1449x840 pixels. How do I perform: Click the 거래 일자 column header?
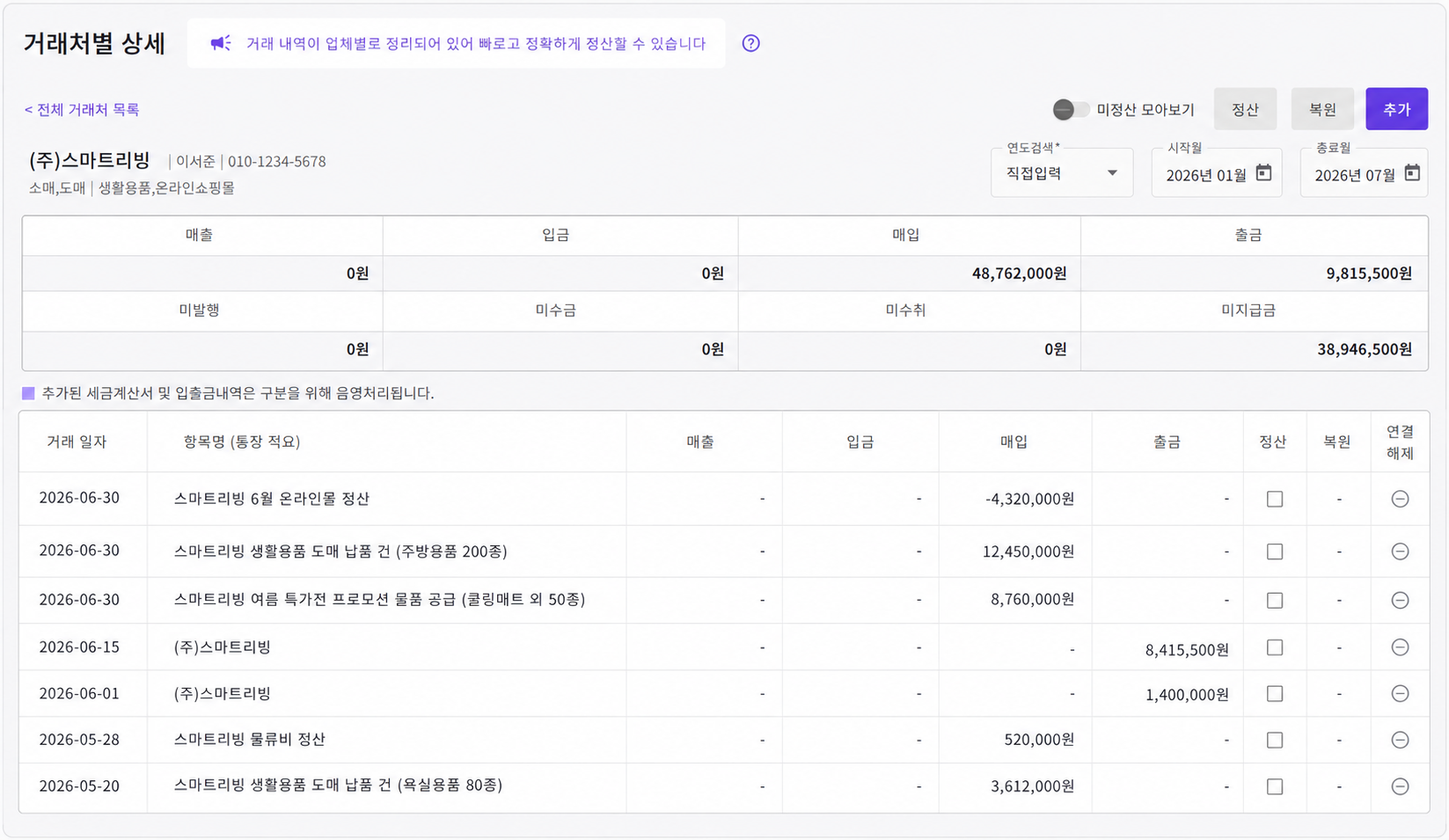tap(77, 442)
